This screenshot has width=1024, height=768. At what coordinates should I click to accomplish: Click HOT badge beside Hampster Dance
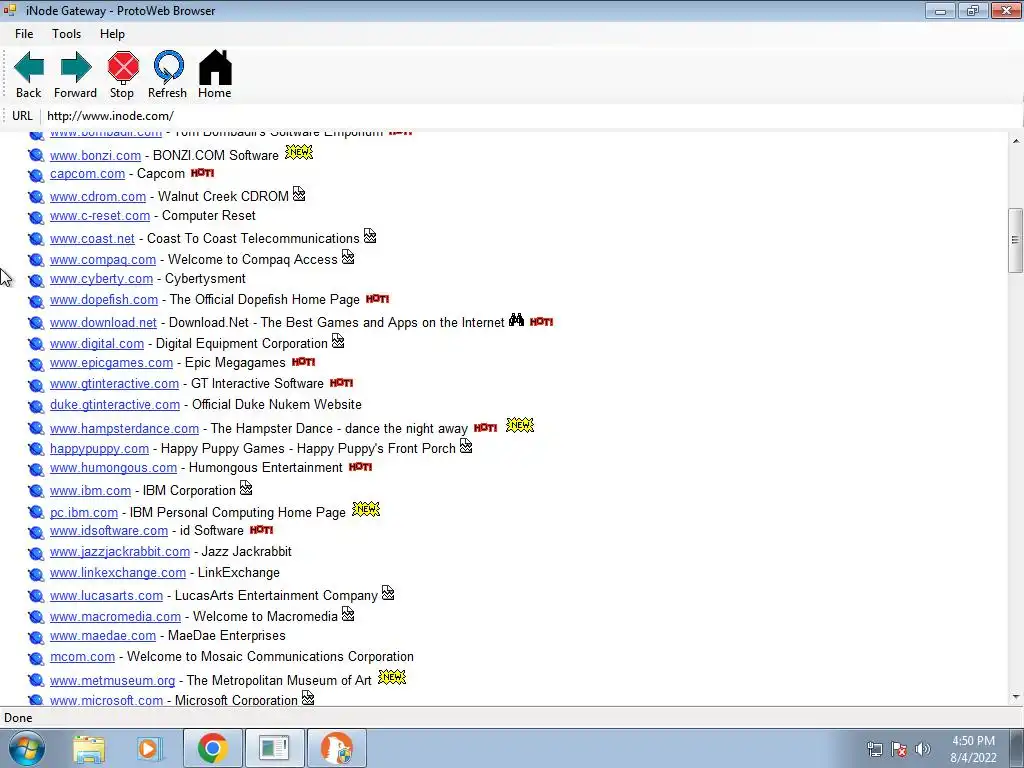pyautogui.click(x=485, y=428)
